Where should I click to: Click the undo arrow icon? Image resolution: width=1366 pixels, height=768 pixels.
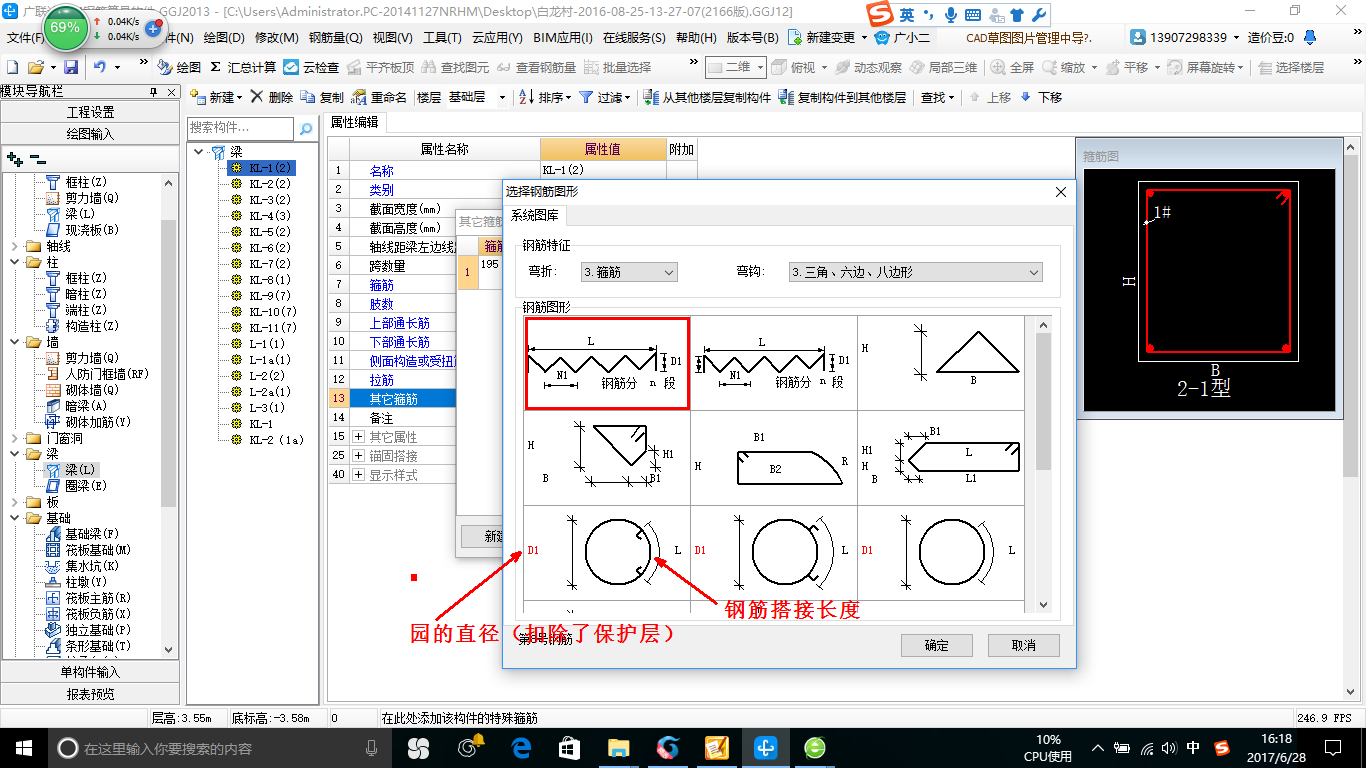pos(100,67)
